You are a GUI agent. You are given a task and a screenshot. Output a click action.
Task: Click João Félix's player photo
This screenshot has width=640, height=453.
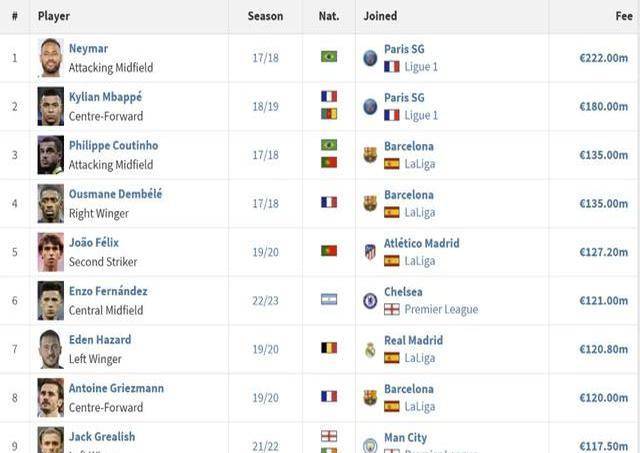(x=50, y=252)
